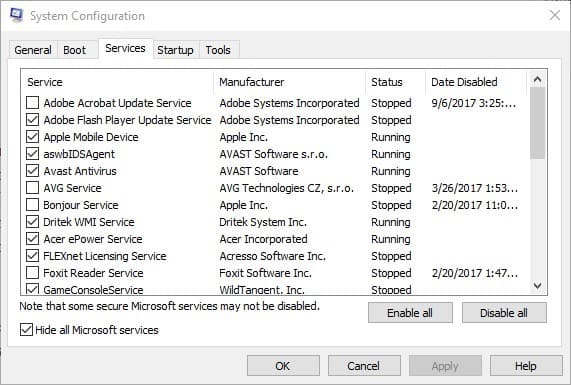571x385 pixels.
Task: Select the Services tab
Action: click(125, 48)
